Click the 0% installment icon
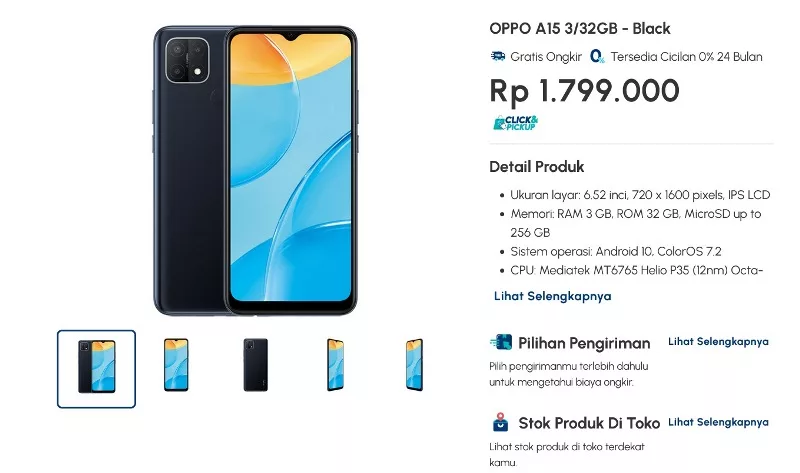This screenshot has width=800, height=473. click(x=597, y=56)
